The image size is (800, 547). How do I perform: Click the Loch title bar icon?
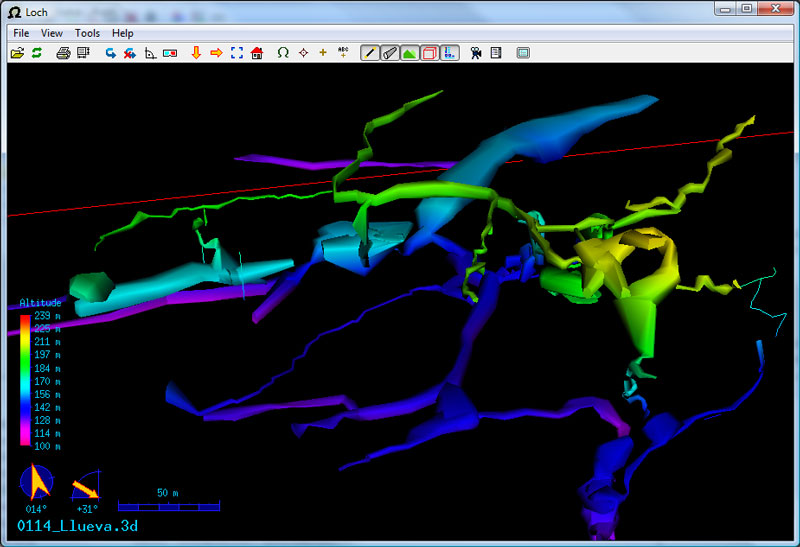tap(15, 12)
